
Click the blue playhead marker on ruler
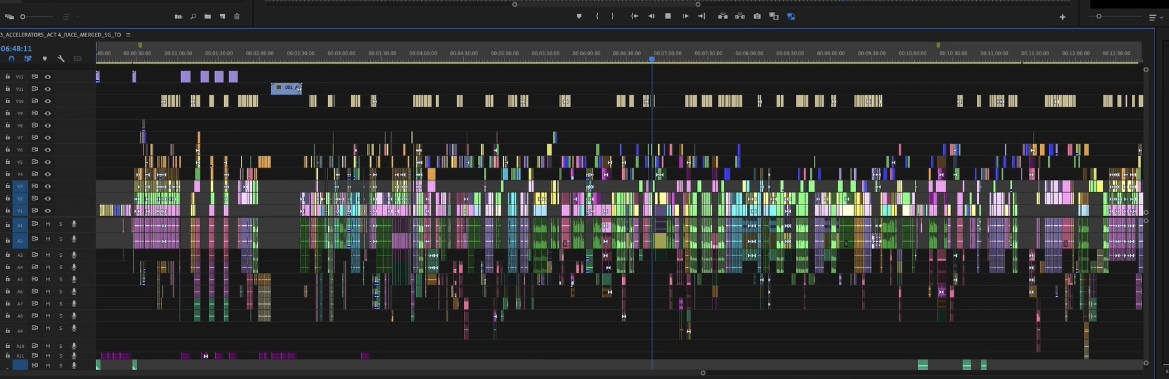(x=652, y=58)
